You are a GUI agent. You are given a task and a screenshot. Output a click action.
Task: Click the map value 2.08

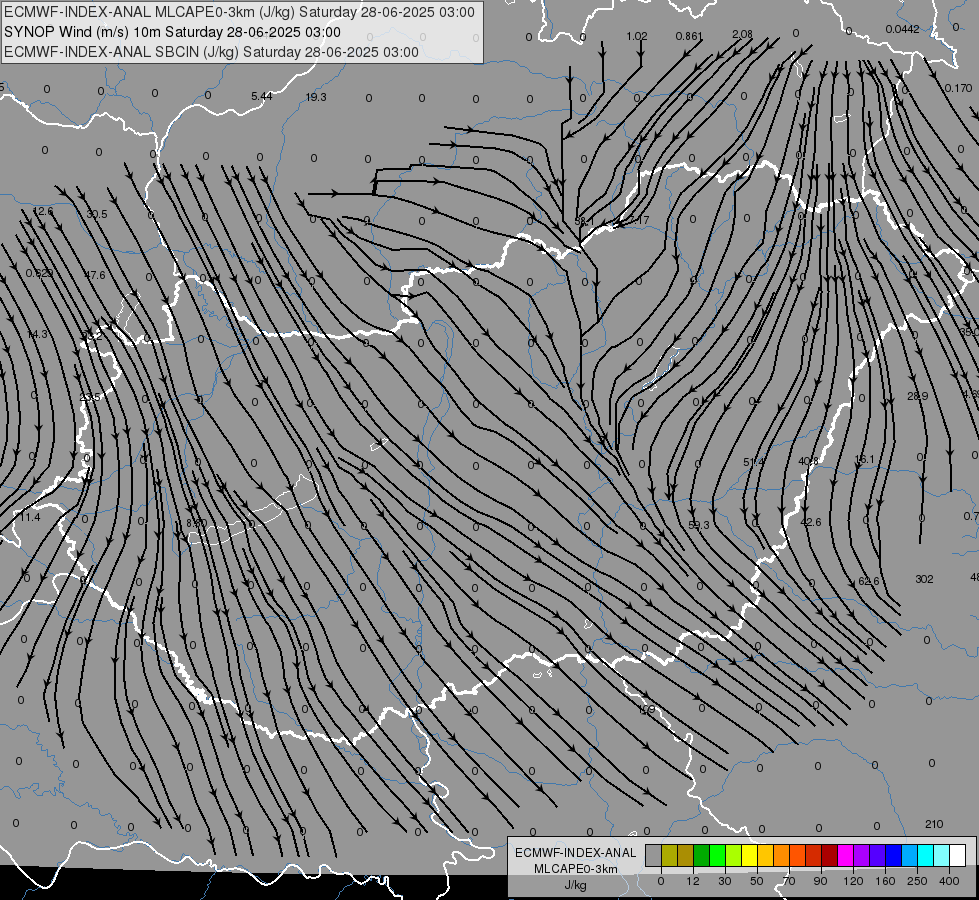click(x=742, y=34)
